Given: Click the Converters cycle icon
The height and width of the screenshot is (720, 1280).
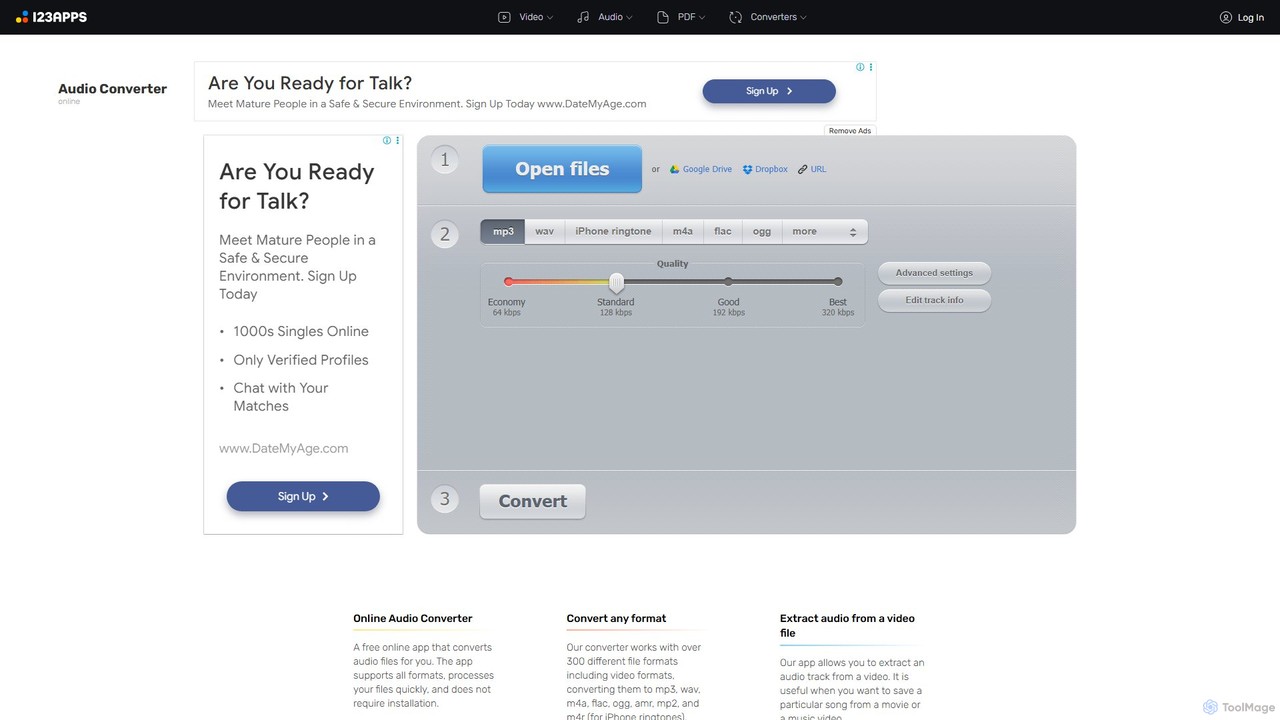Looking at the screenshot, I should (736, 17).
